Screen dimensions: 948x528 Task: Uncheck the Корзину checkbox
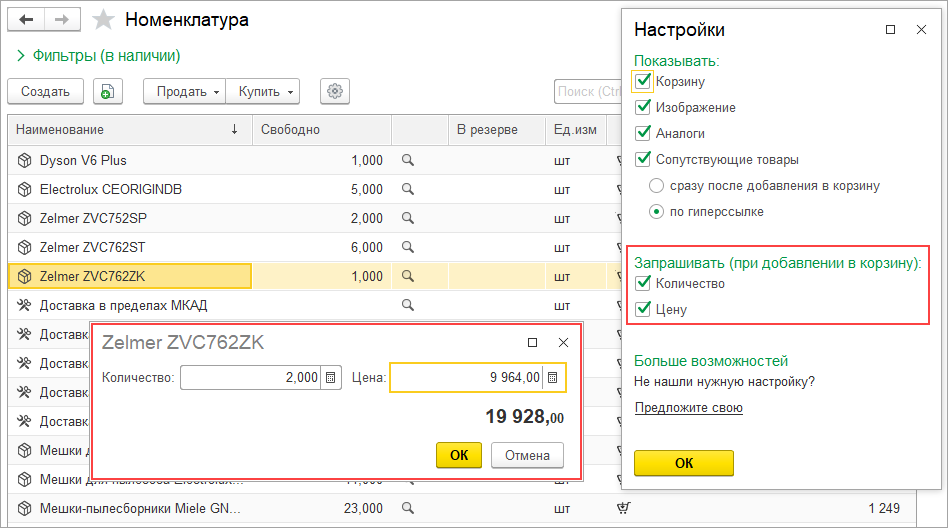coord(643,81)
